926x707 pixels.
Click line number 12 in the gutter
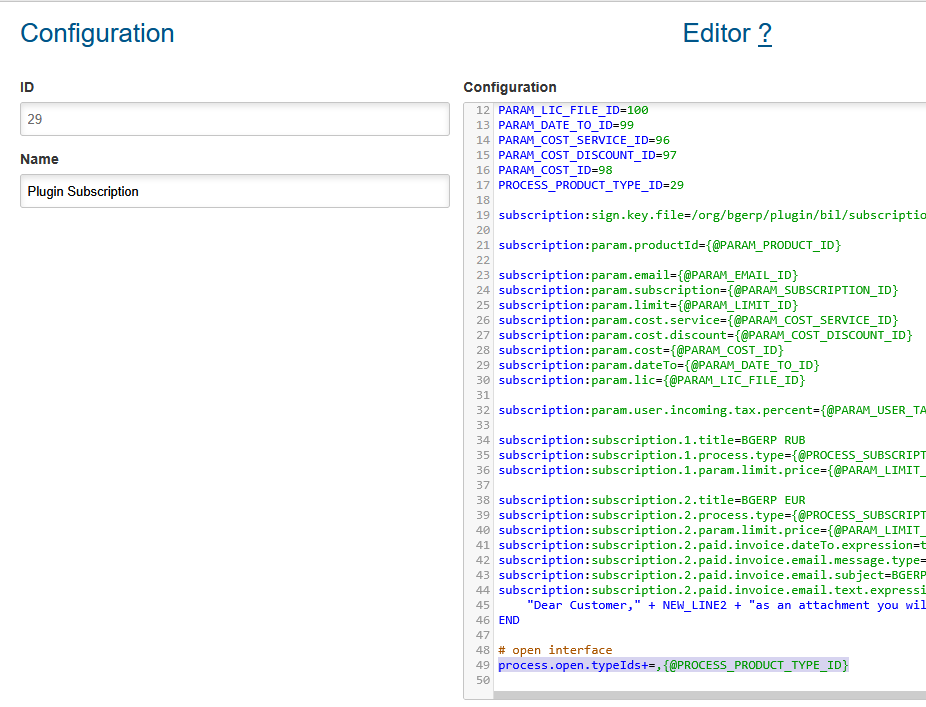point(483,110)
